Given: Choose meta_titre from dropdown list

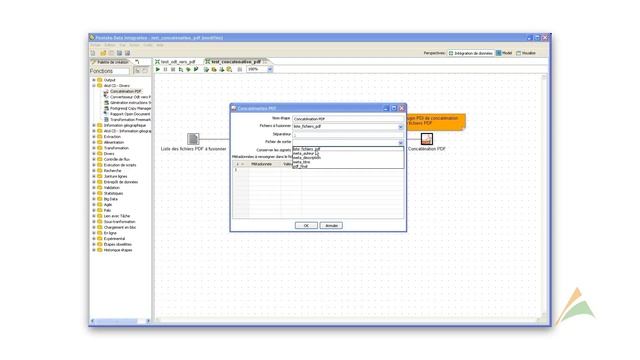Looking at the screenshot, I should pos(348,162).
